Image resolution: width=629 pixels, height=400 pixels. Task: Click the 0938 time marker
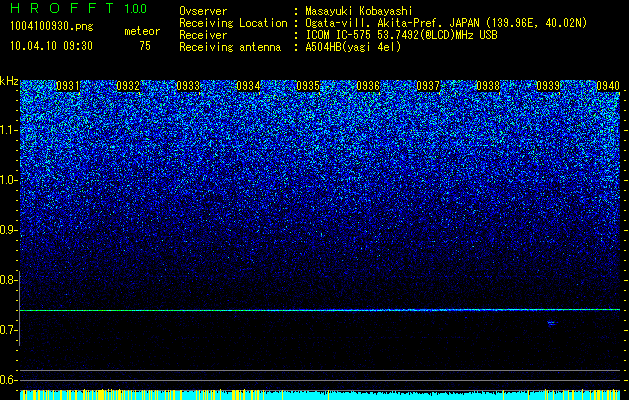click(488, 86)
